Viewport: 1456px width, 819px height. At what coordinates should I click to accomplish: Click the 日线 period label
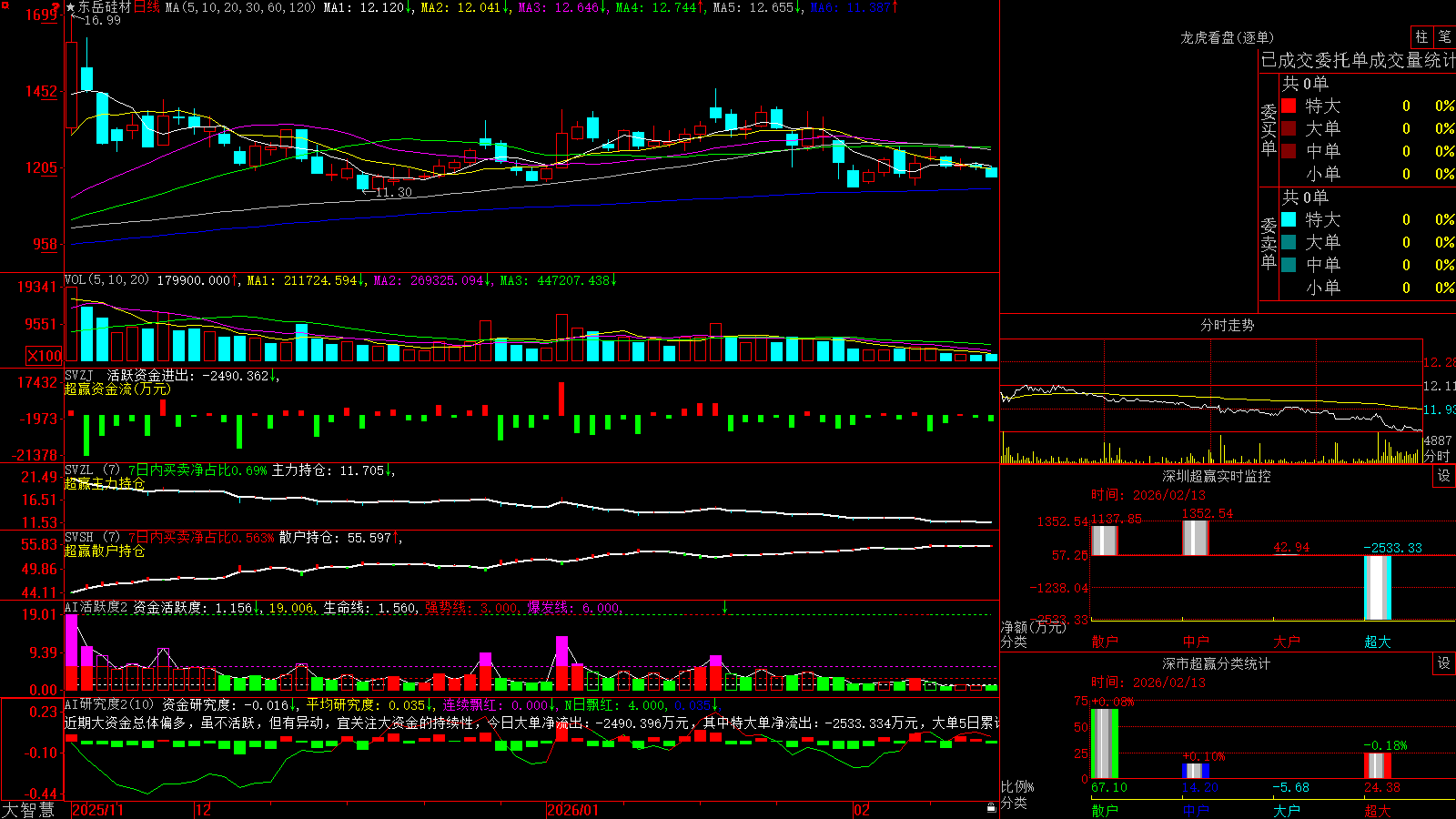147,7
